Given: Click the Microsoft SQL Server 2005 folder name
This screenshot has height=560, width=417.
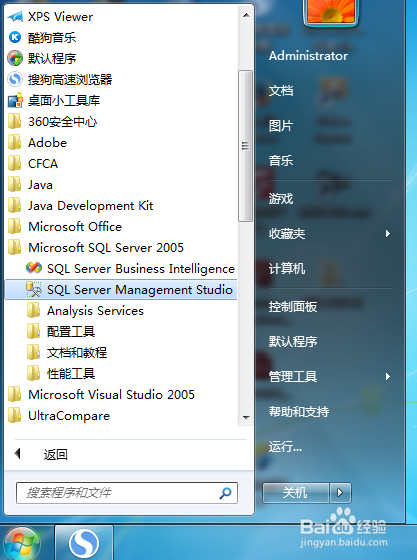Looking at the screenshot, I should pyautogui.click(x=106, y=248).
